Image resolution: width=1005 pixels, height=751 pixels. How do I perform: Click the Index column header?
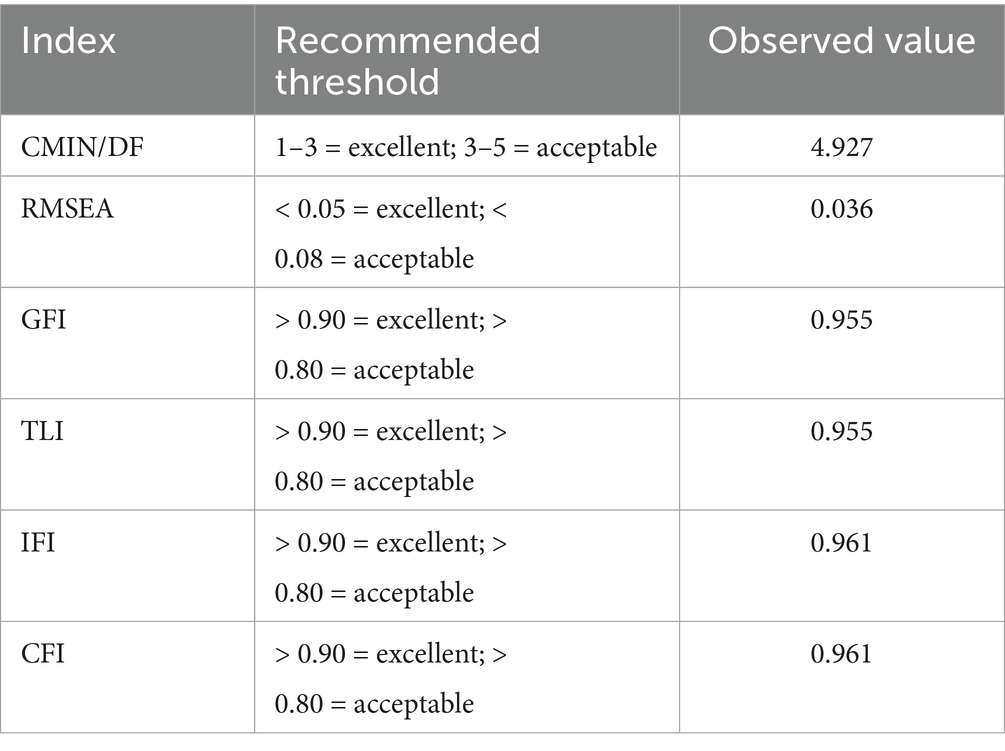click(x=69, y=41)
